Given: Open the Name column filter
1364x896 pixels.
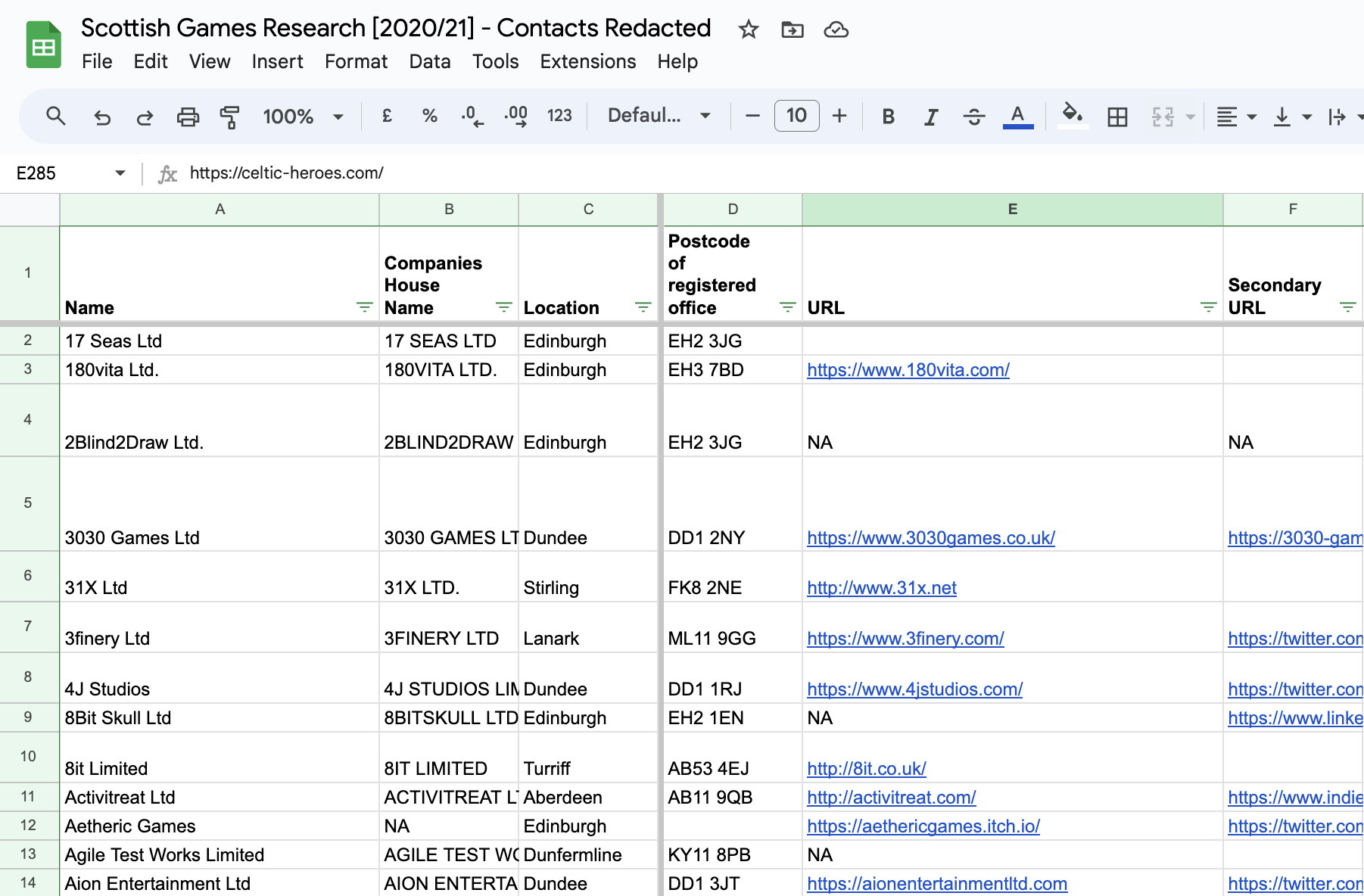Looking at the screenshot, I should [x=365, y=307].
